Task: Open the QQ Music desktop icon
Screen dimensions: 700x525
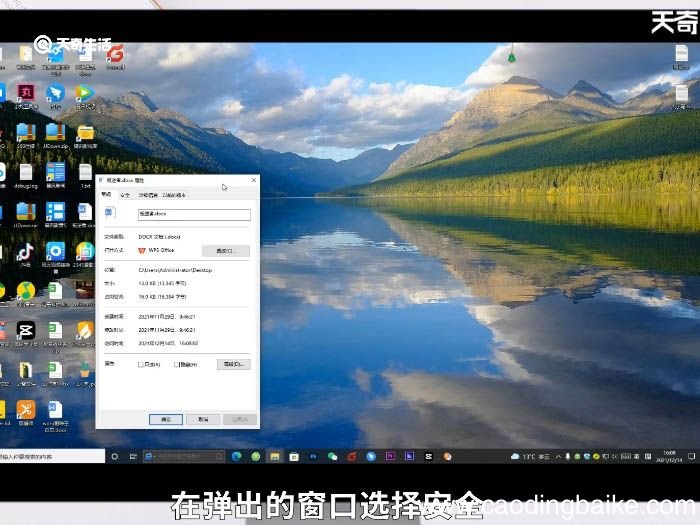Action: point(25,292)
